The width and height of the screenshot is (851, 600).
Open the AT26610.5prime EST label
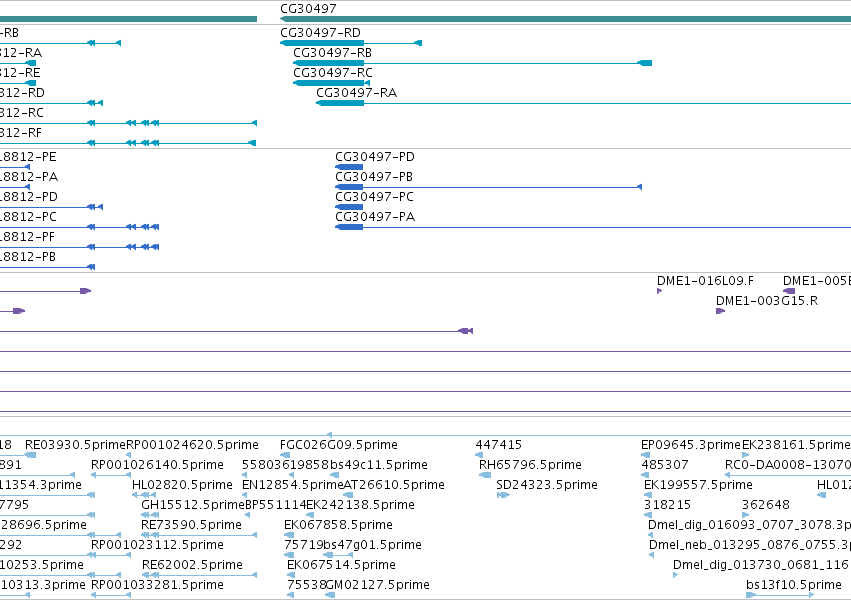pyautogui.click(x=395, y=485)
